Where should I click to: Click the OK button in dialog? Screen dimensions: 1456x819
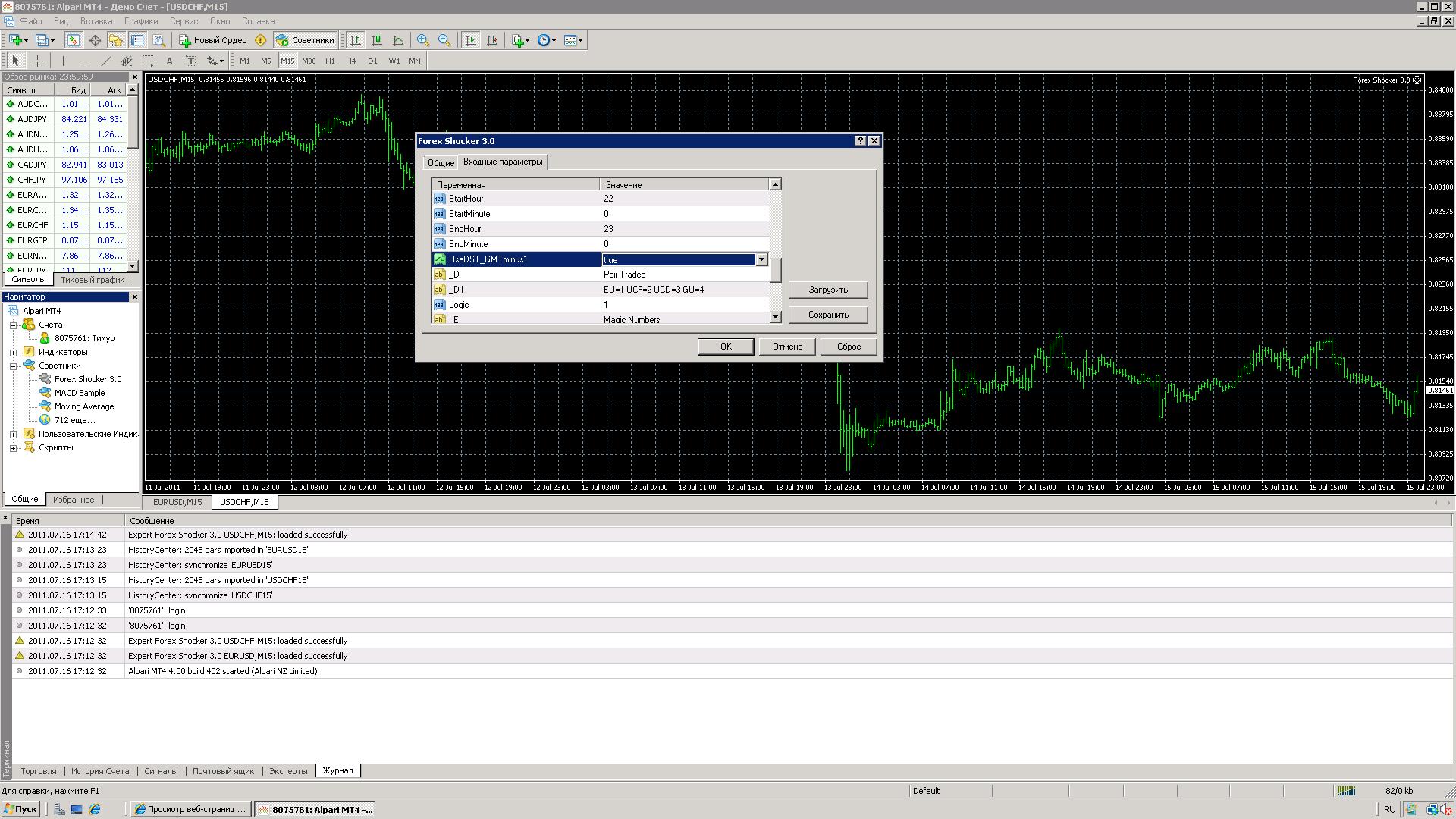pyautogui.click(x=726, y=347)
